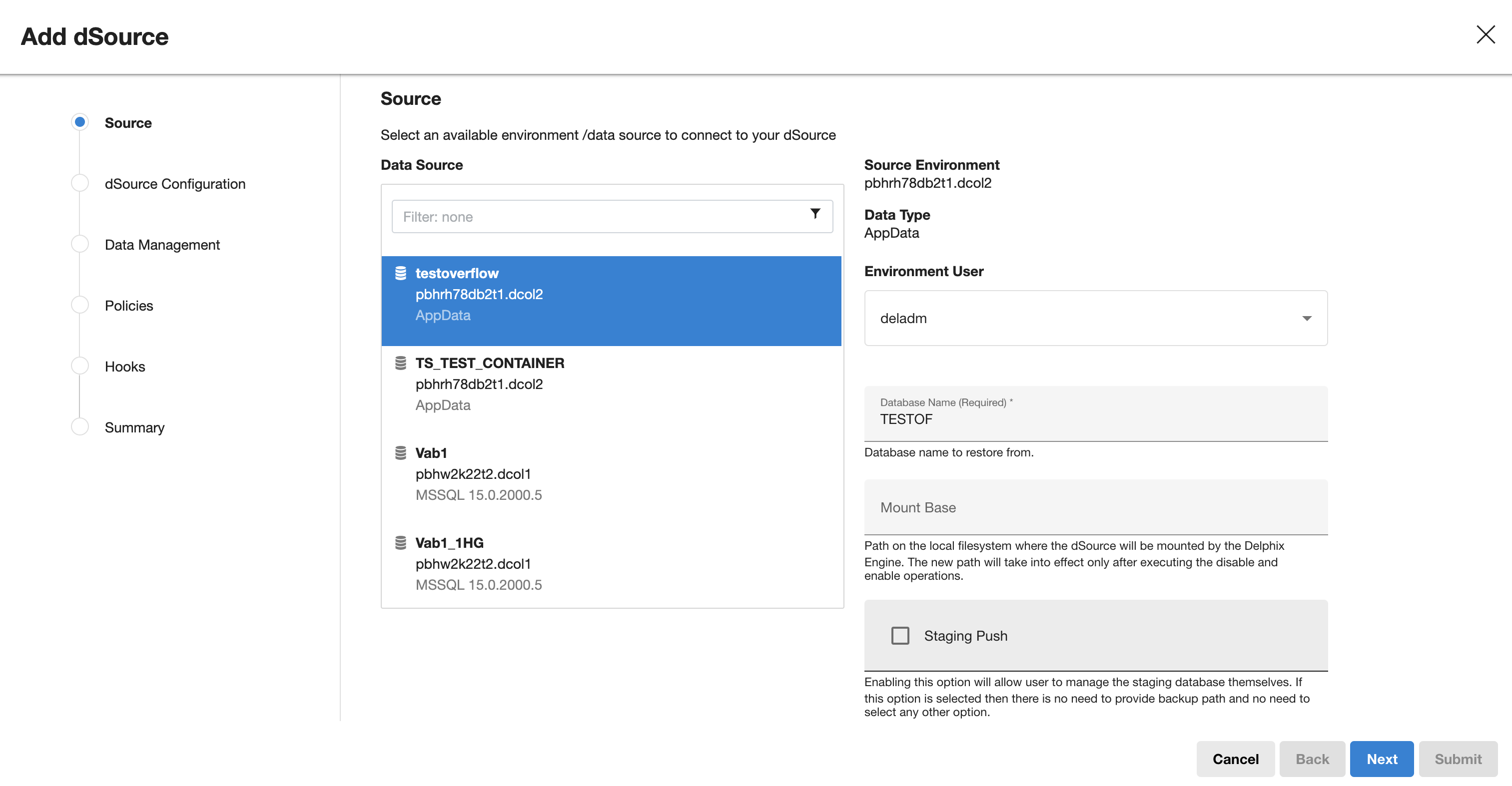
Task: Select the Data Management step circle
Action: pyautogui.click(x=80, y=244)
